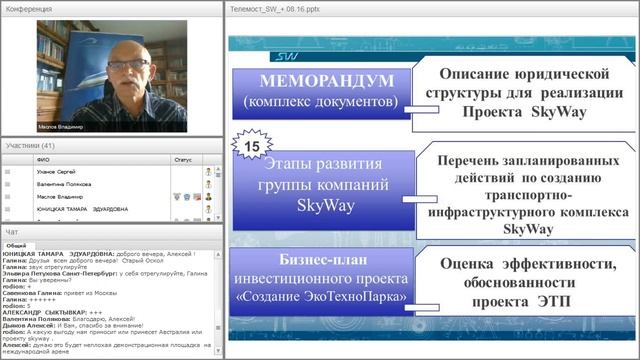The height and width of the screenshot is (360, 640).
Task: Click АЛЕКСАНДР СЫКТЫВКАР chat message
Action: [52, 312]
